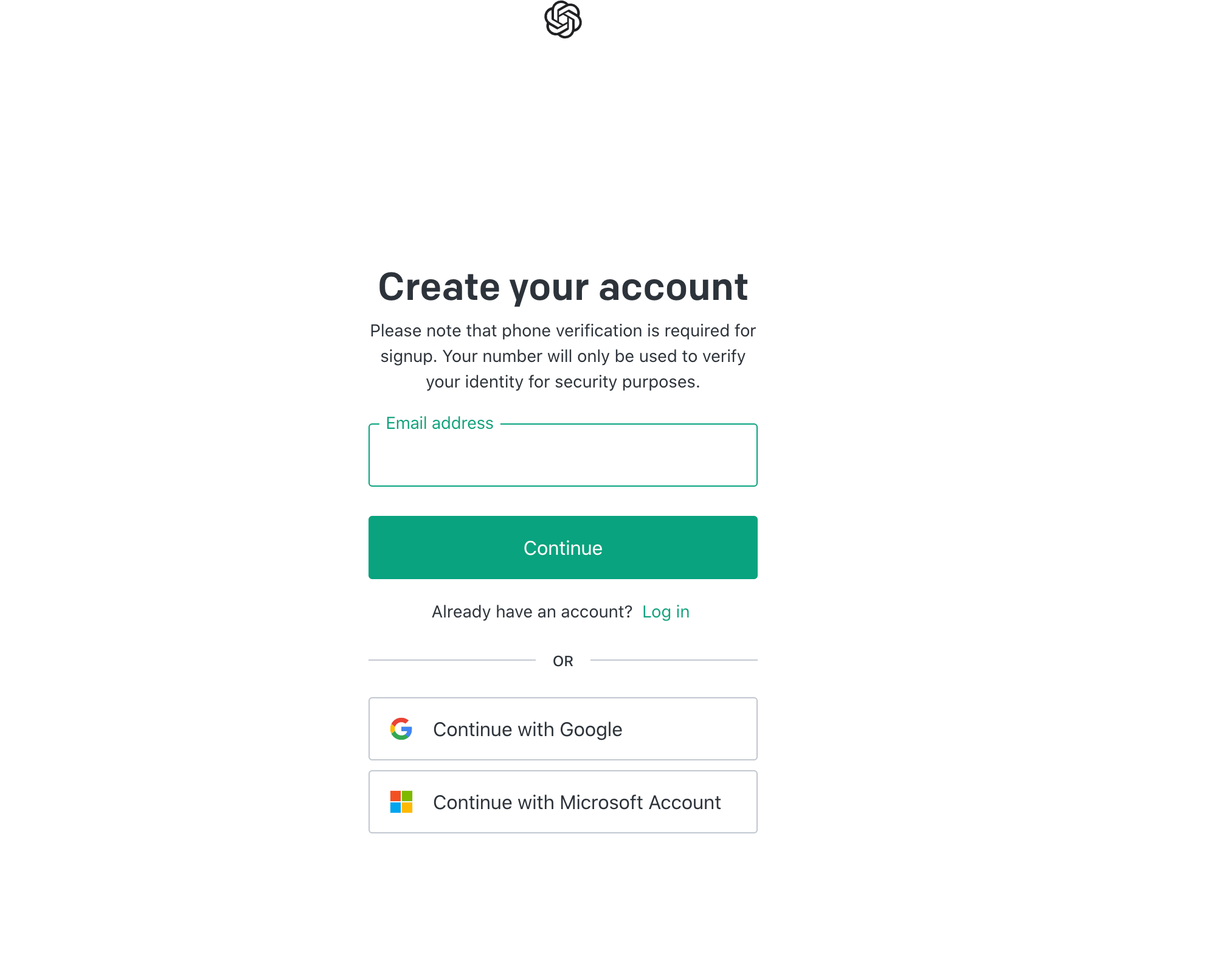Click the word account in the heading
Viewport: 1232px width, 977px height.
click(673, 287)
